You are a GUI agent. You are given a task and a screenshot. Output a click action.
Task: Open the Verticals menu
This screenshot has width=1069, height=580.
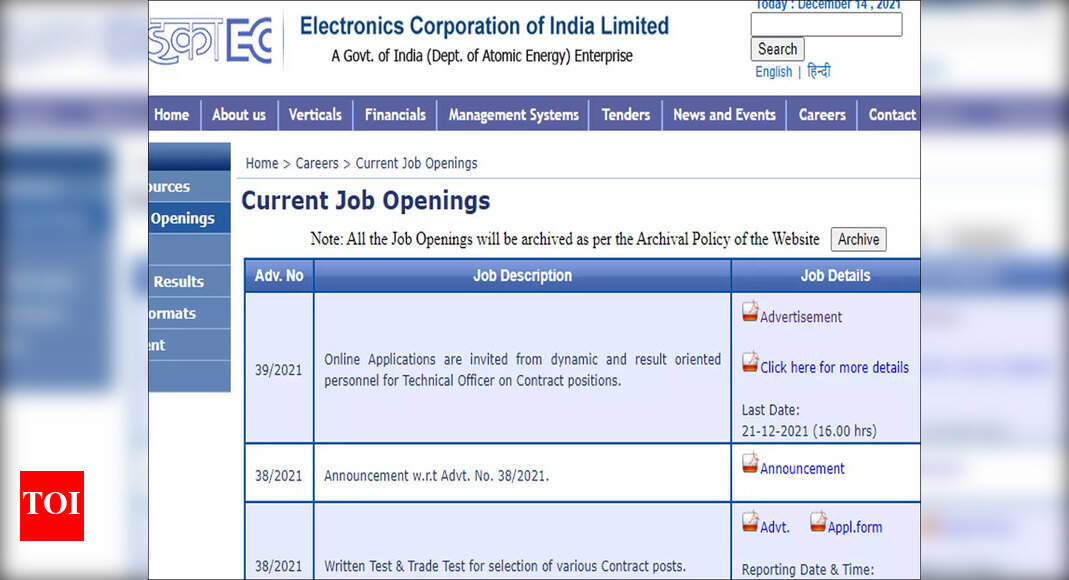point(315,115)
